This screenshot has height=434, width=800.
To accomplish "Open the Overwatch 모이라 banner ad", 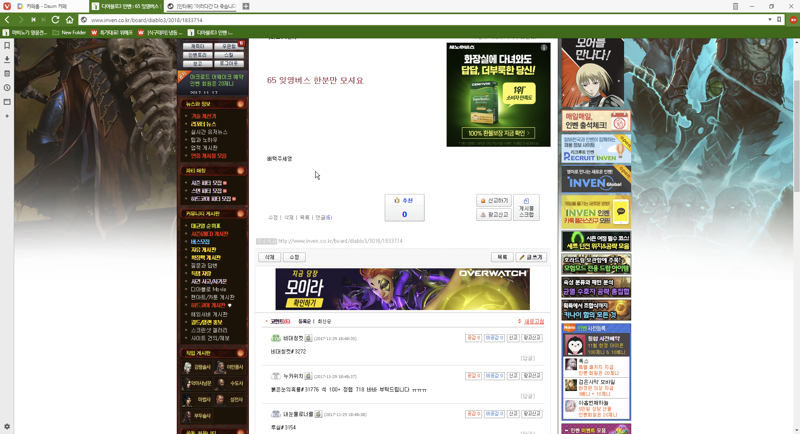I will point(403,289).
